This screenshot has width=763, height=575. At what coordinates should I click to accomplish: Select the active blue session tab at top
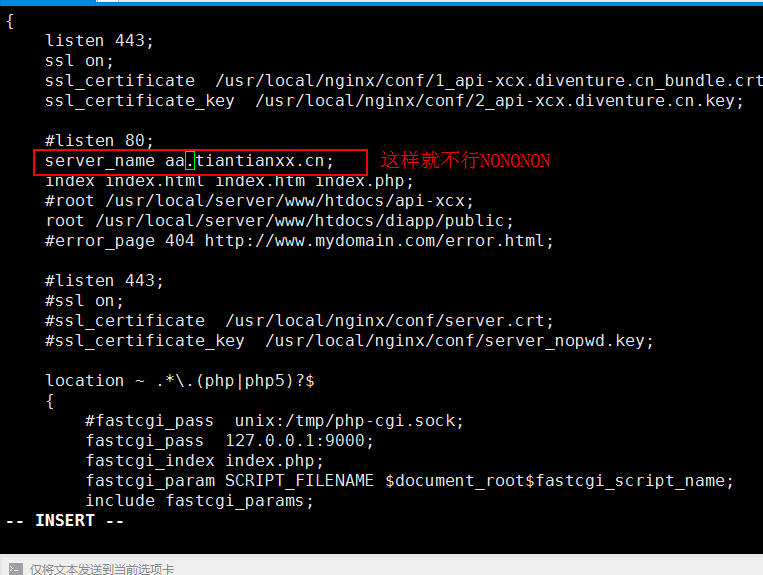48,2
